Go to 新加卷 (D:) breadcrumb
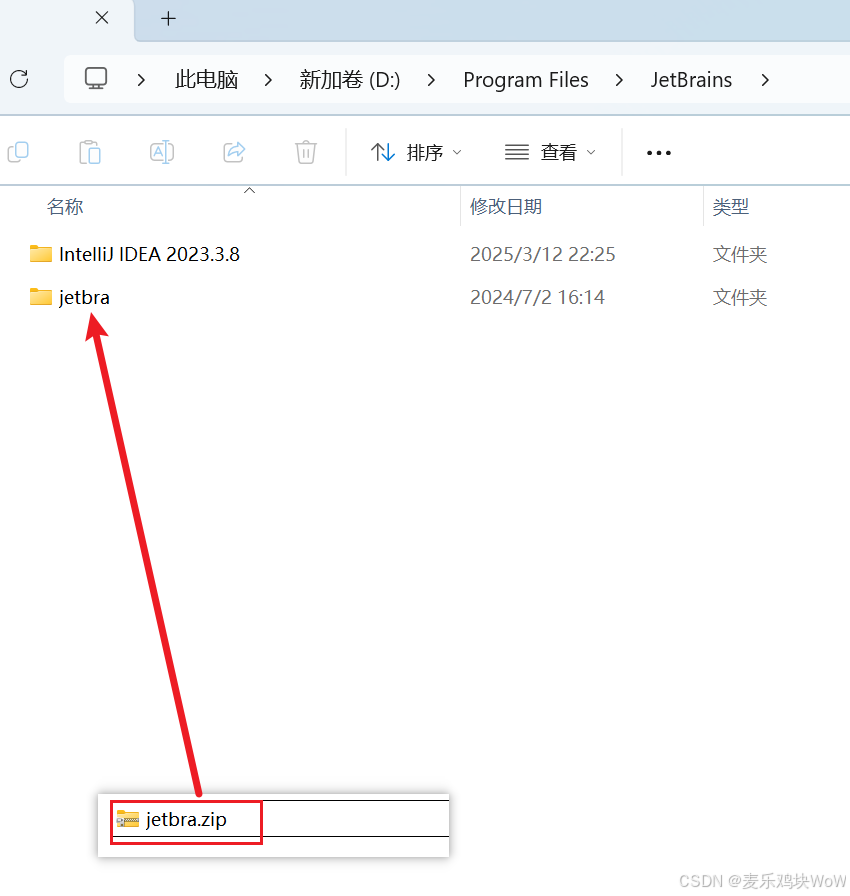This screenshot has width=850, height=896. (350, 80)
